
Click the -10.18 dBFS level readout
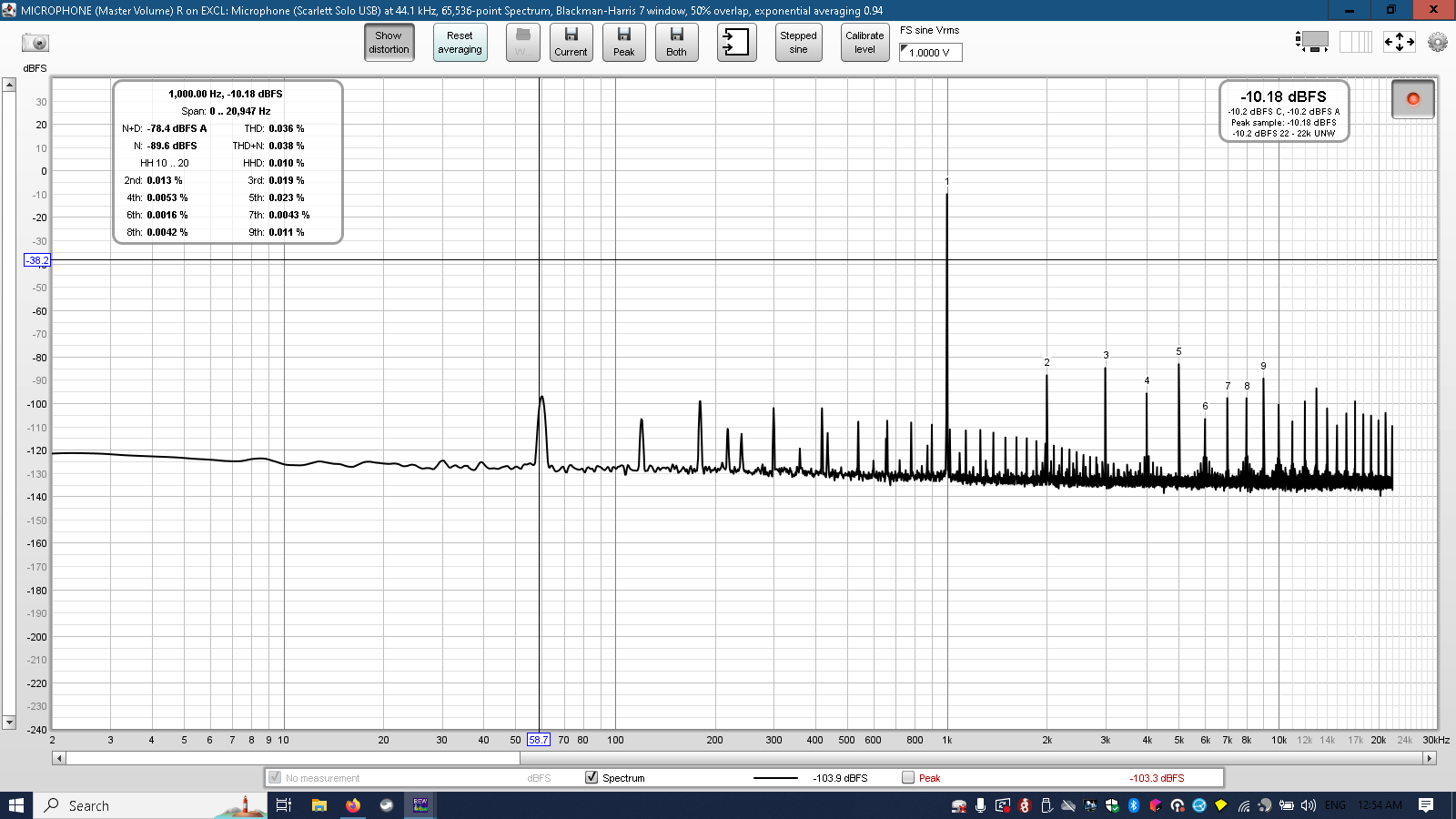[x=1283, y=96]
